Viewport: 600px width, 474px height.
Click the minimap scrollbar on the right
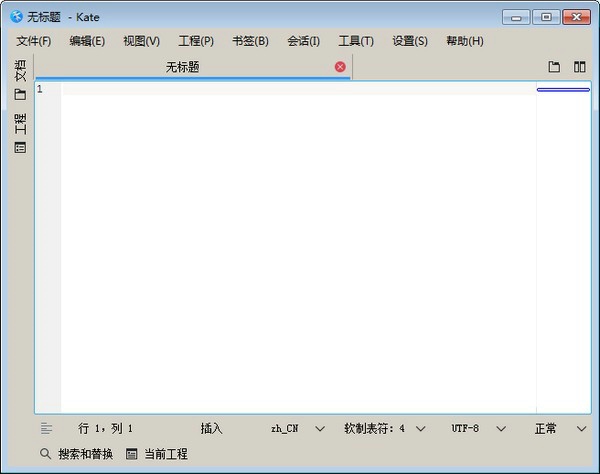(563, 250)
